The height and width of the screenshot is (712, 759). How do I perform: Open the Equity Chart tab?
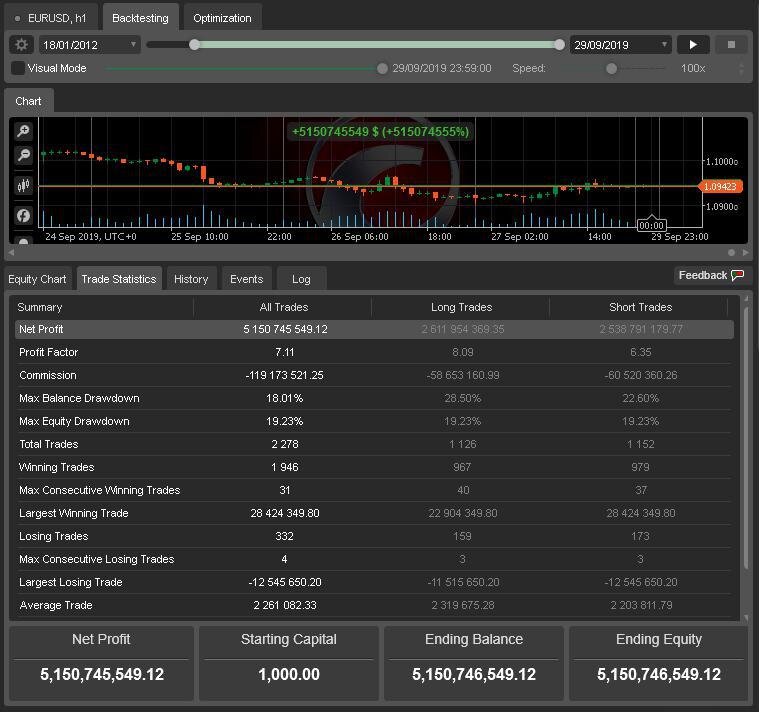coord(37,279)
